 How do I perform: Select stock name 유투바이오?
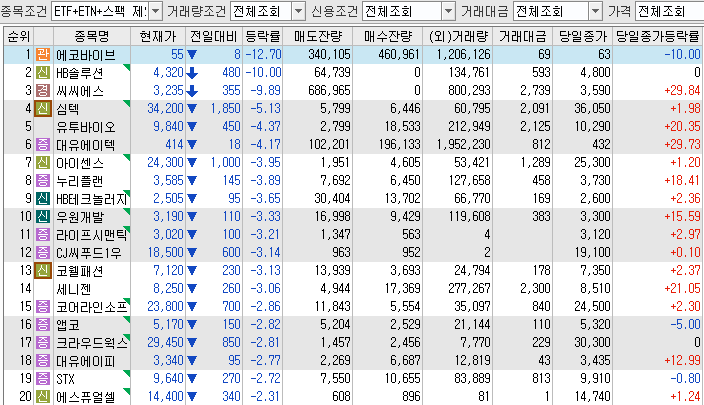[x=85, y=127]
